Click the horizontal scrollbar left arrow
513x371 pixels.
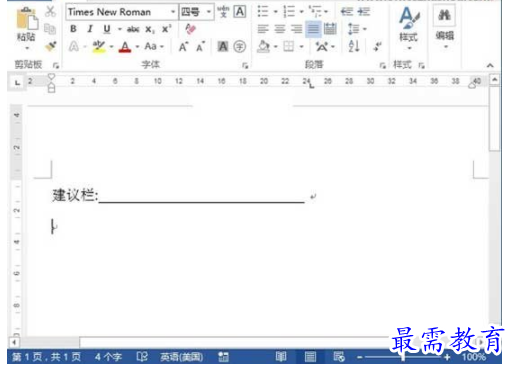(14, 342)
